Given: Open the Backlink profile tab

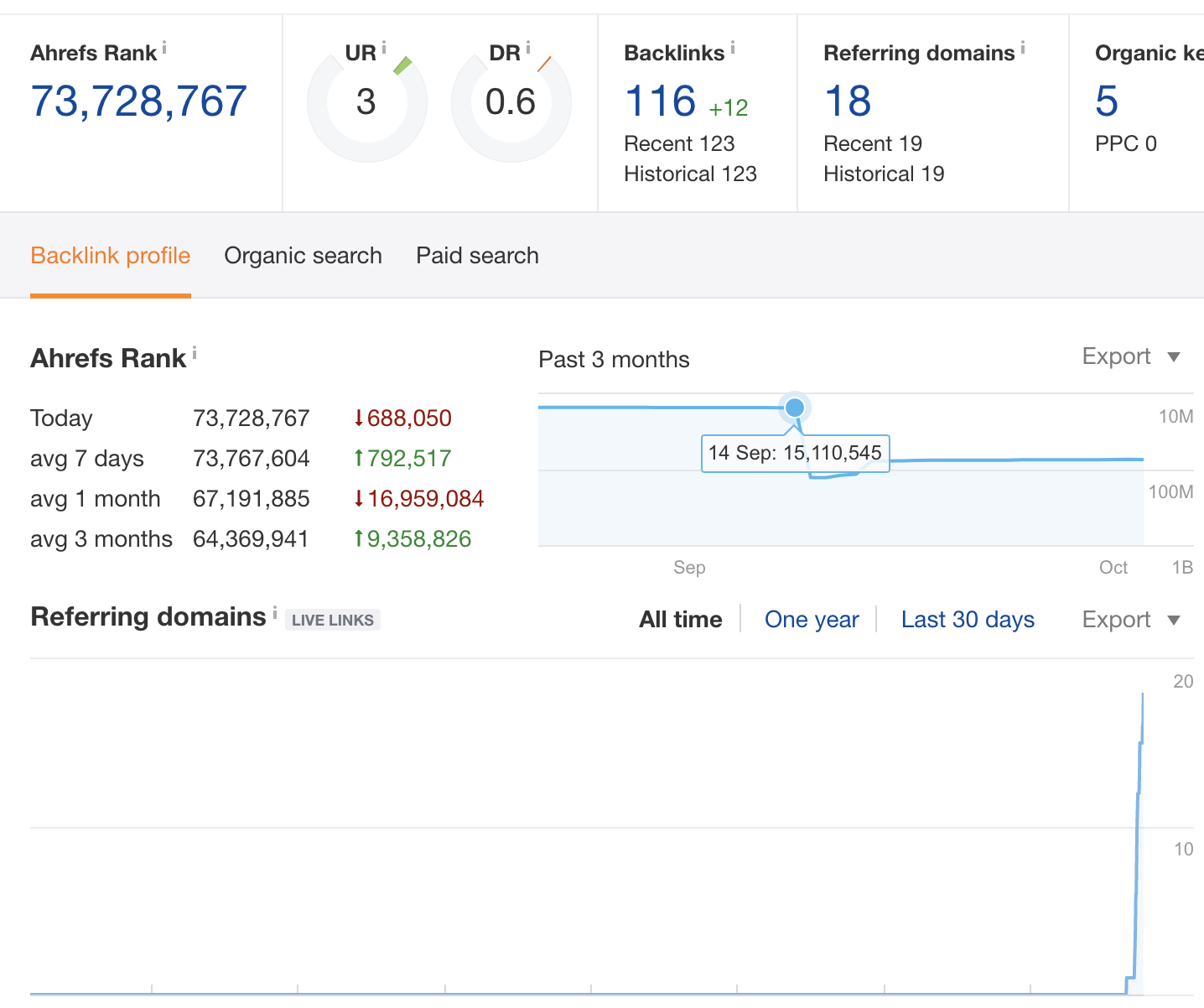Looking at the screenshot, I should (x=111, y=256).
